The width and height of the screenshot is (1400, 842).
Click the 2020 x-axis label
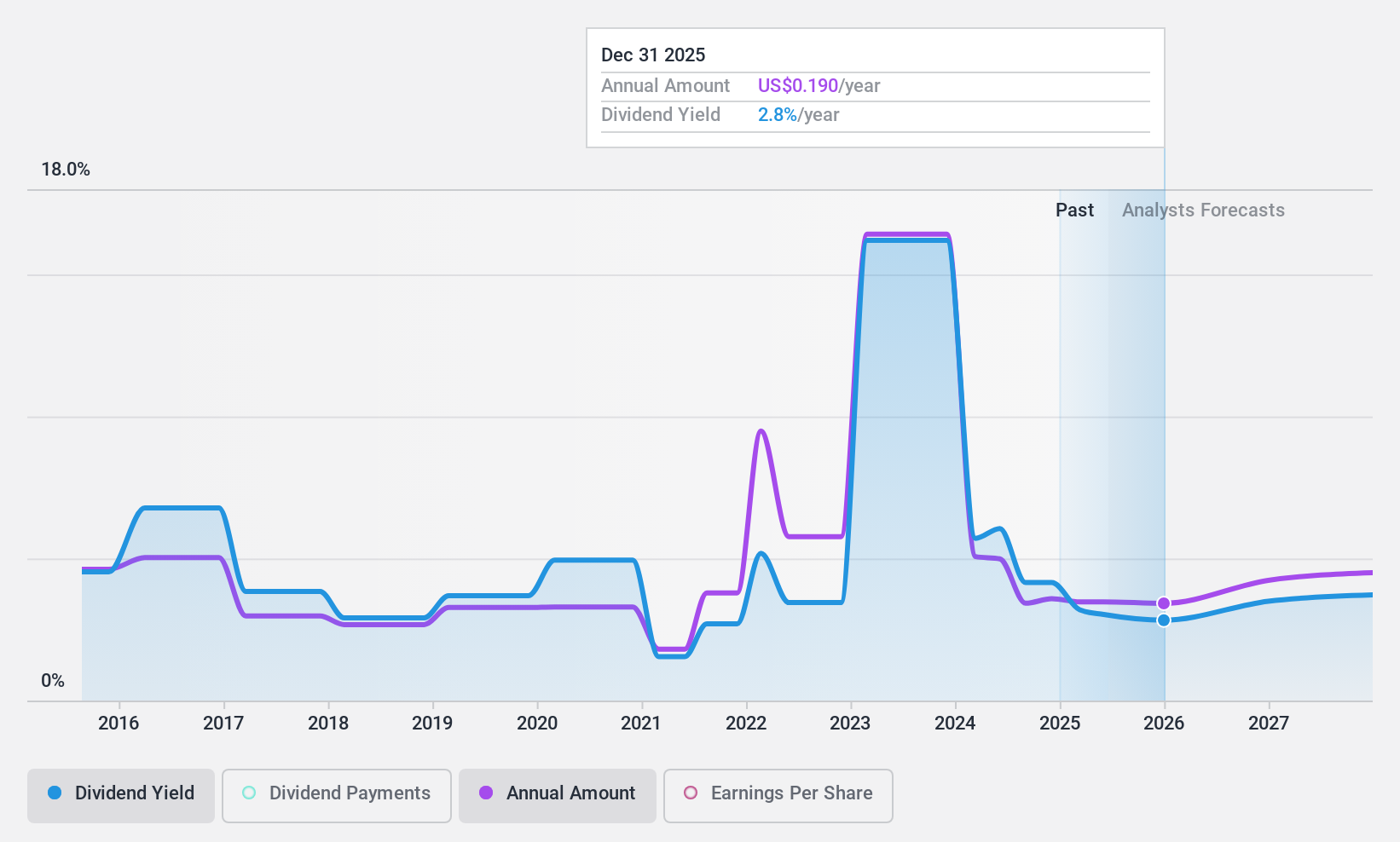(537, 724)
